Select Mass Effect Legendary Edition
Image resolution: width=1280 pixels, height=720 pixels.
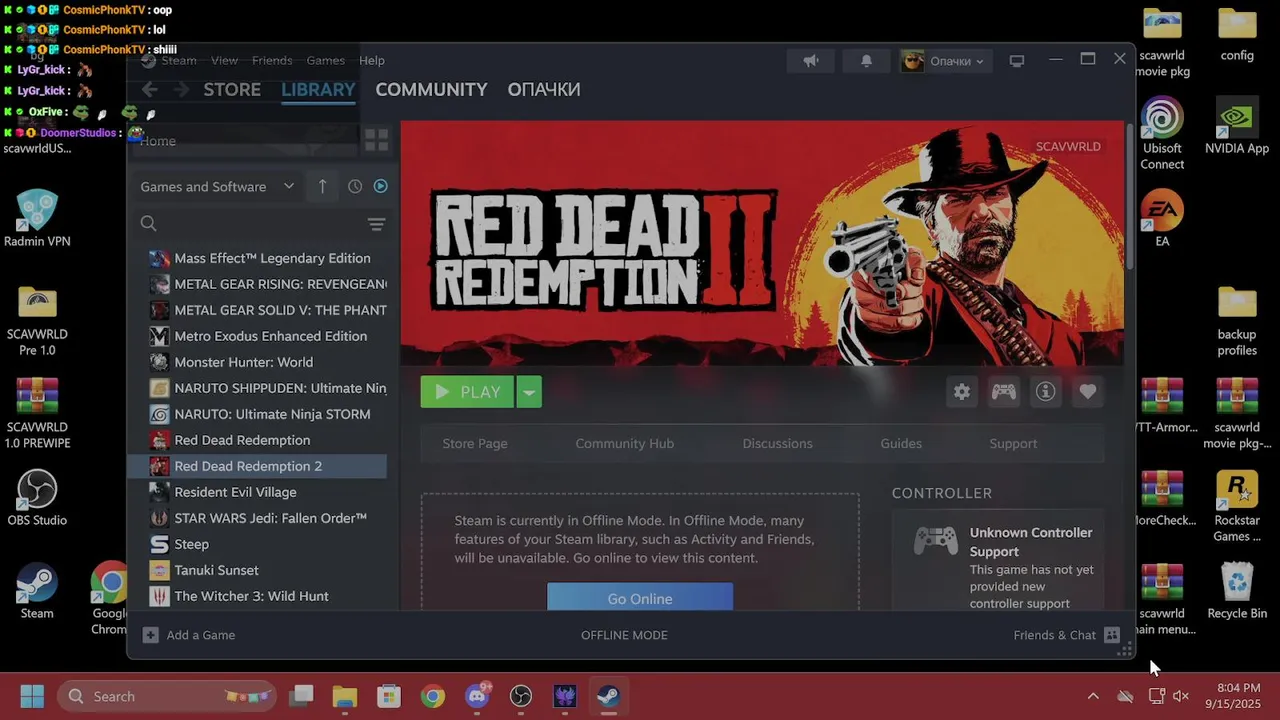(258, 258)
